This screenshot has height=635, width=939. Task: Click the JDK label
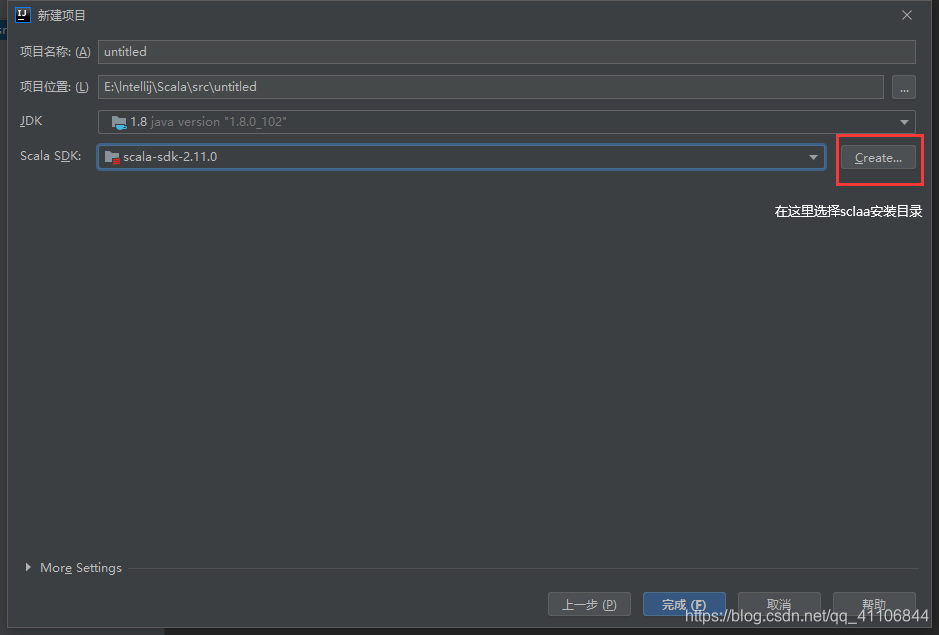(31, 121)
